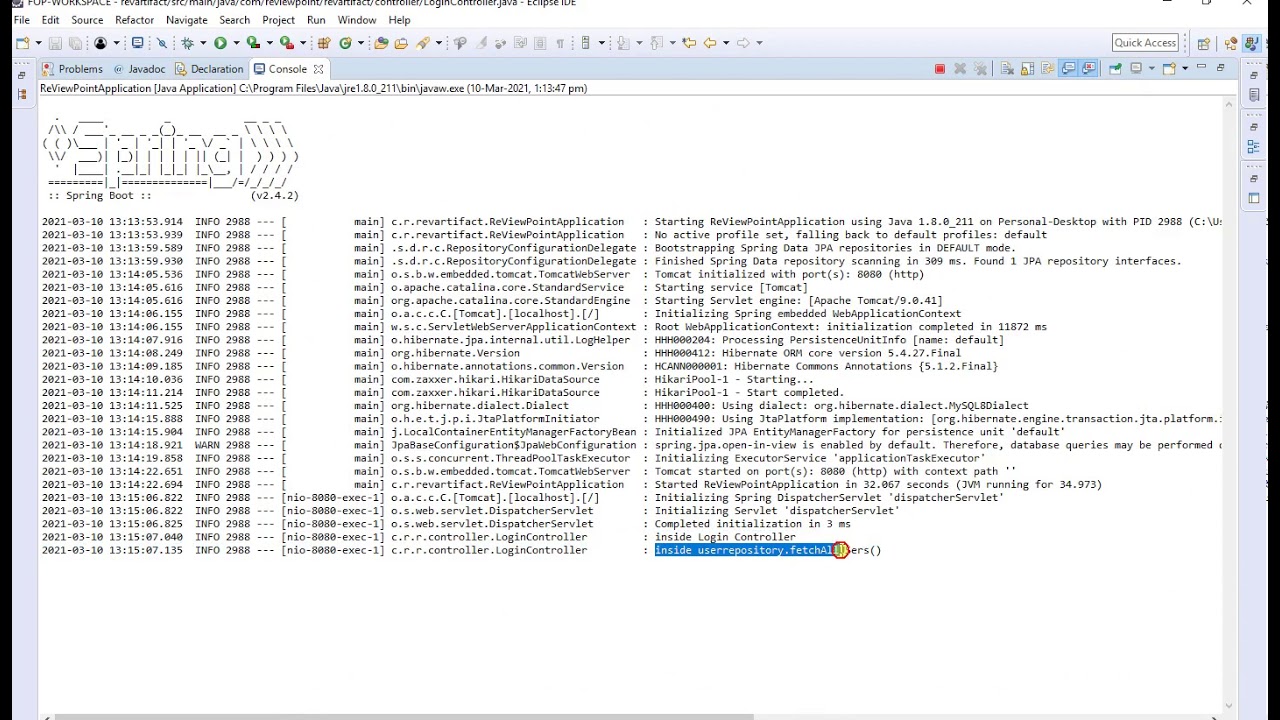Click New file wizard icon in toolbar
This screenshot has height=720, width=1280.
click(x=22, y=43)
